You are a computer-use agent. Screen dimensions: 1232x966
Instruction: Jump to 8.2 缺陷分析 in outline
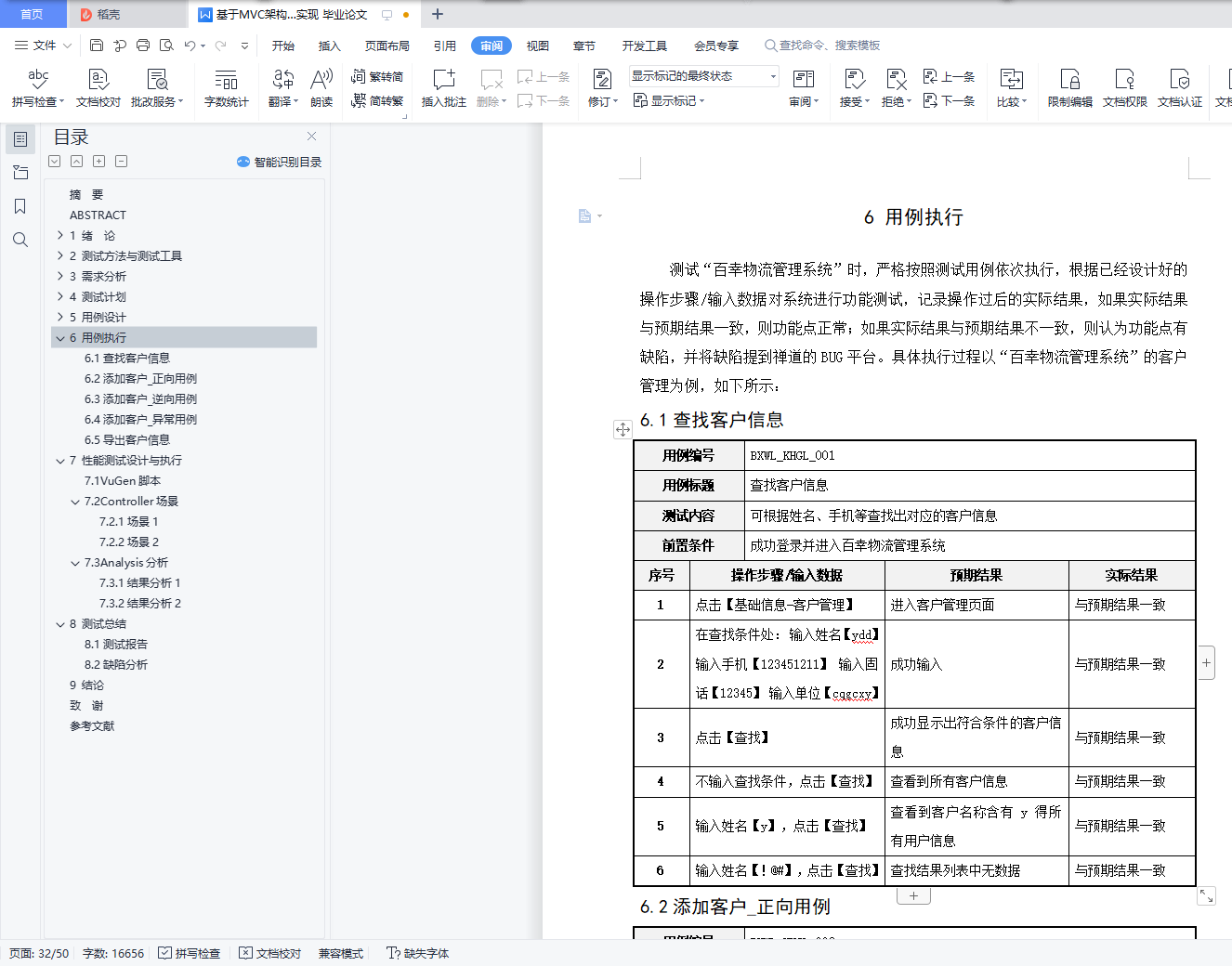point(116,665)
